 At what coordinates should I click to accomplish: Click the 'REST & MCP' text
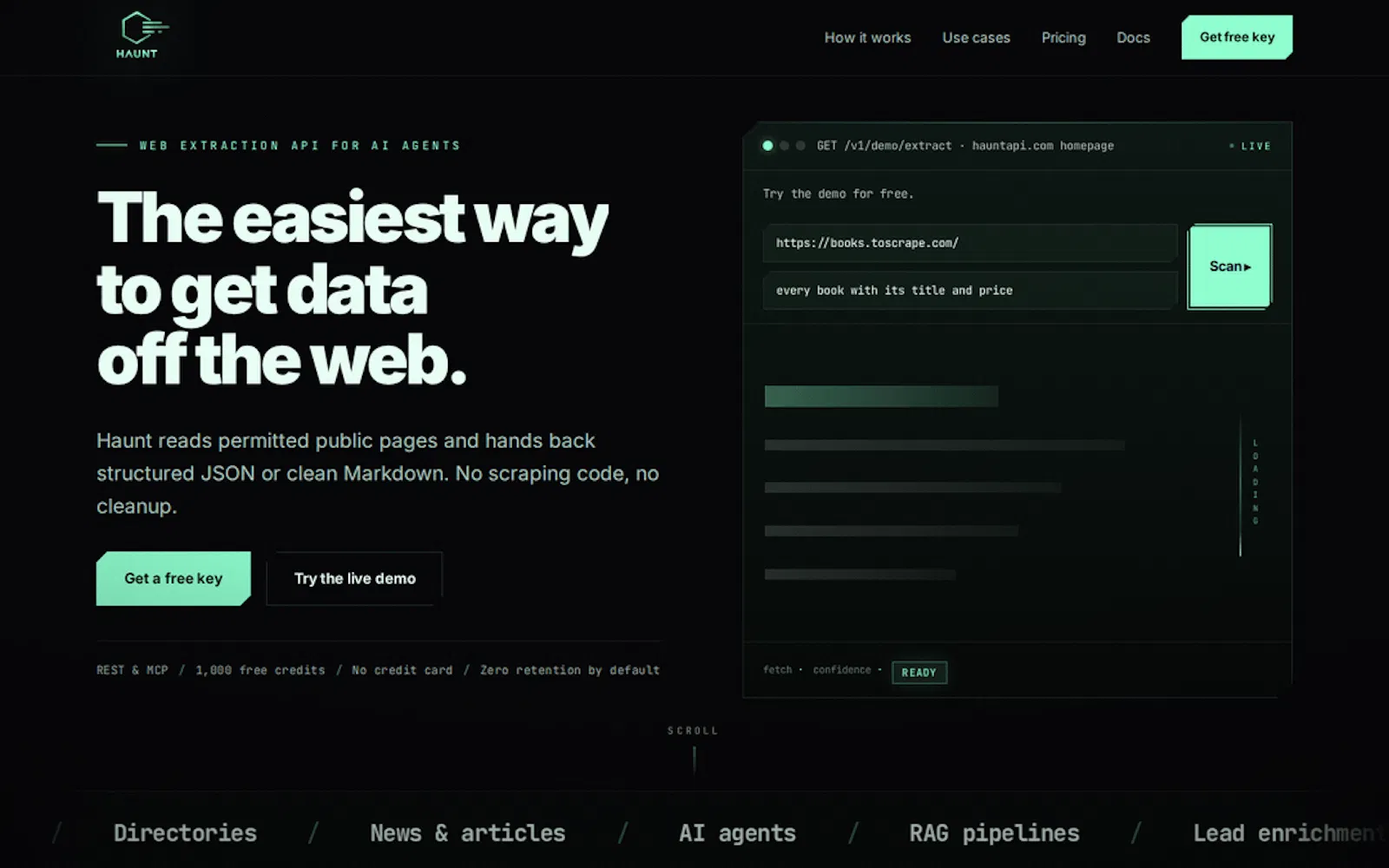(x=132, y=670)
